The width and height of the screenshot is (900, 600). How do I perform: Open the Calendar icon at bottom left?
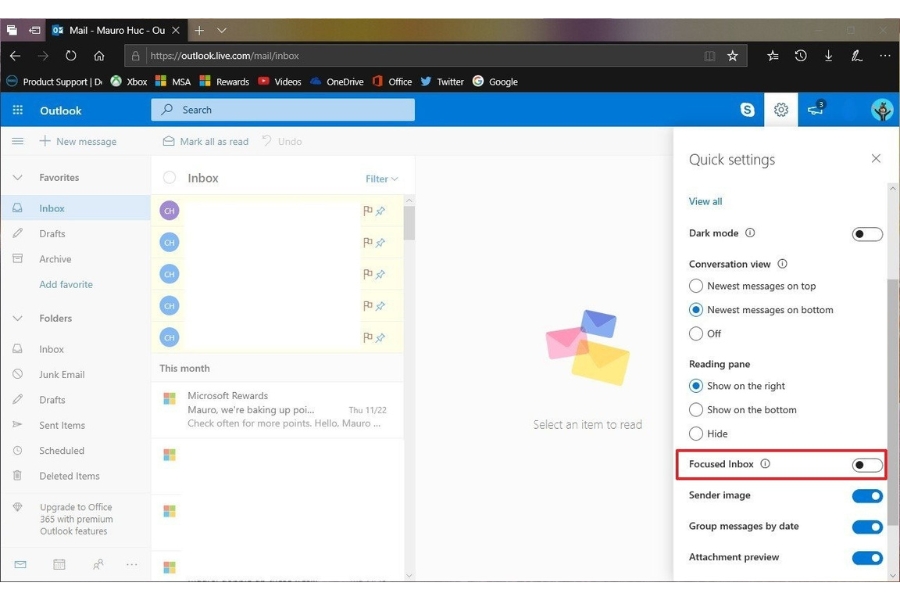click(x=59, y=565)
